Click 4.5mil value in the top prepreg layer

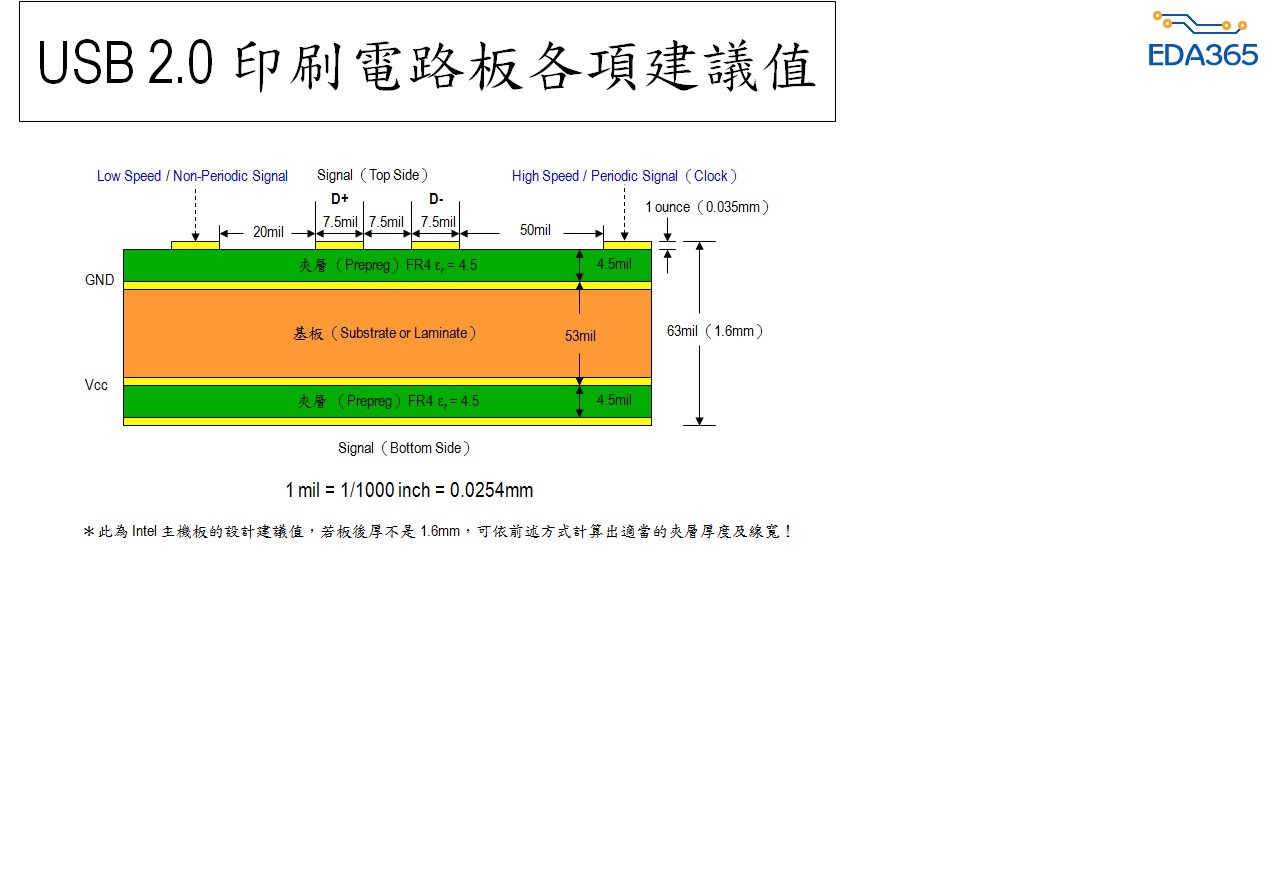coord(614,264)
